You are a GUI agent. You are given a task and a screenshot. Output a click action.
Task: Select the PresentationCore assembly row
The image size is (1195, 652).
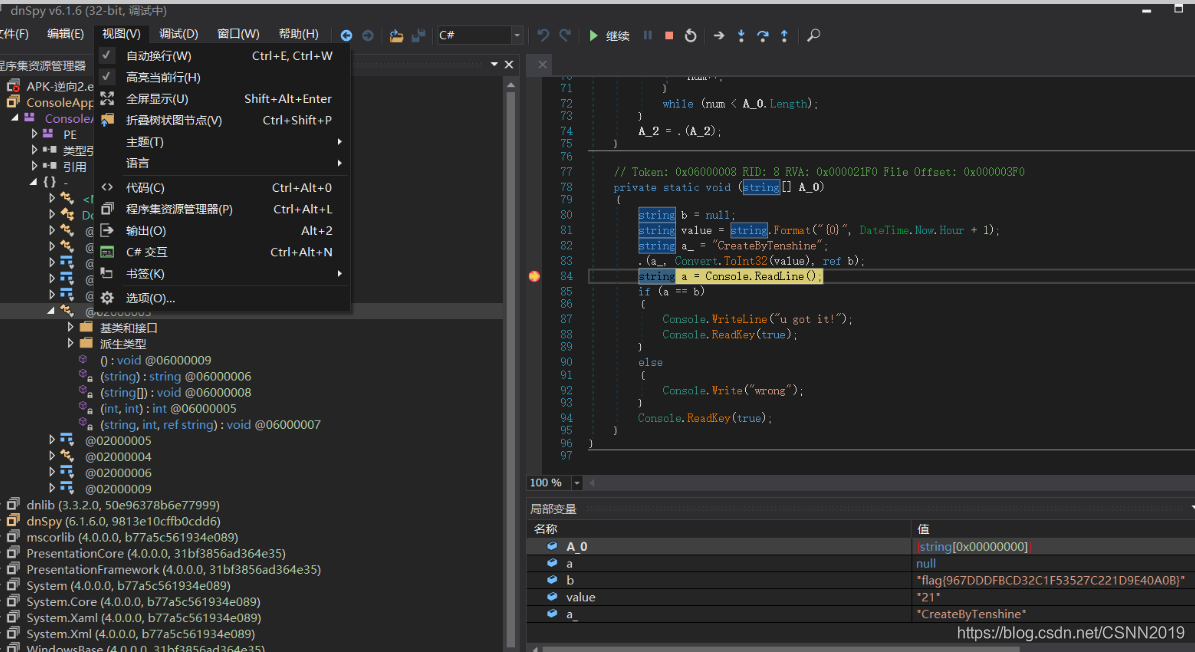[x=156, y=553]
